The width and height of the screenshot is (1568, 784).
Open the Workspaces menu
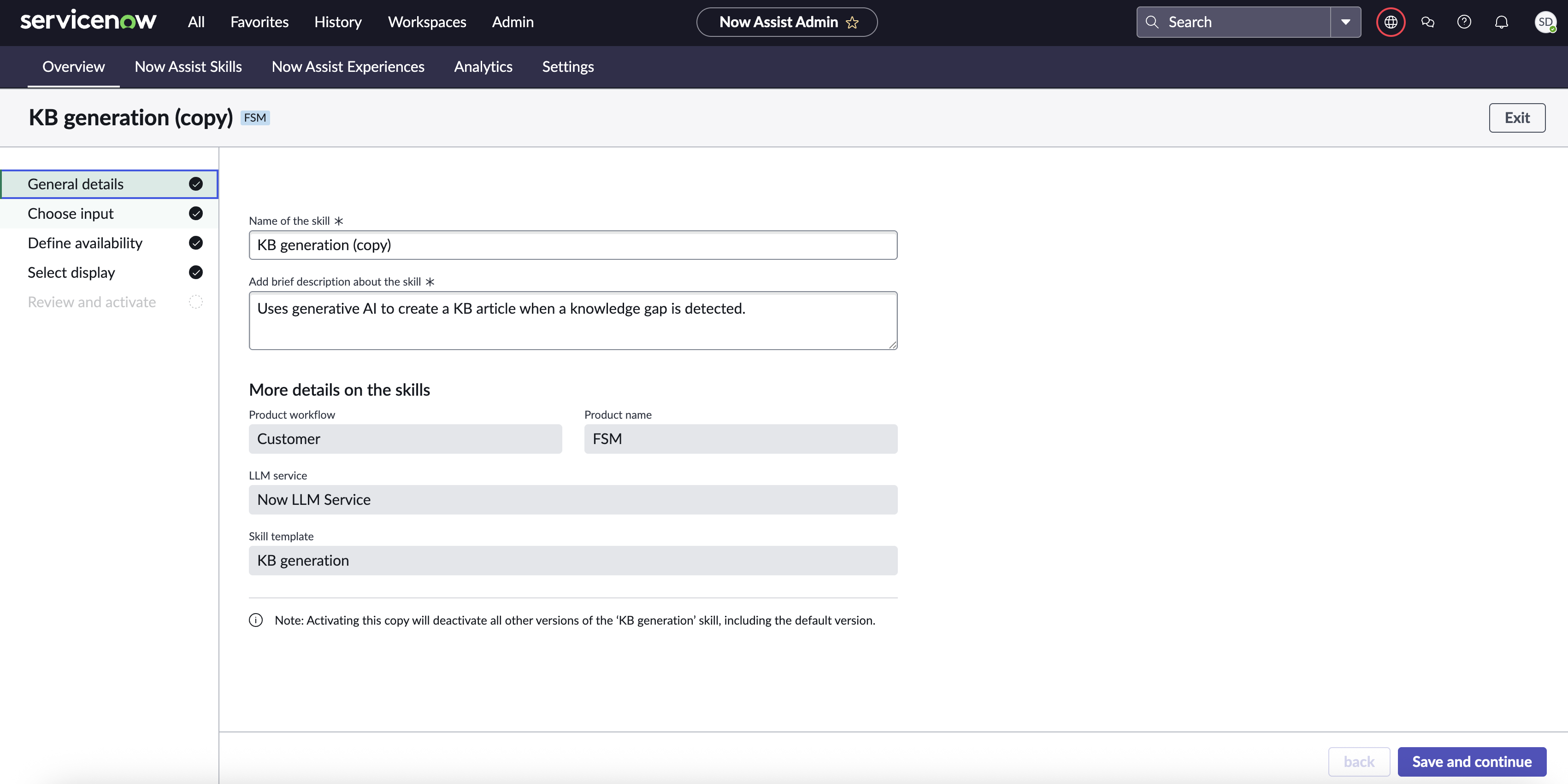pos(427,22)
